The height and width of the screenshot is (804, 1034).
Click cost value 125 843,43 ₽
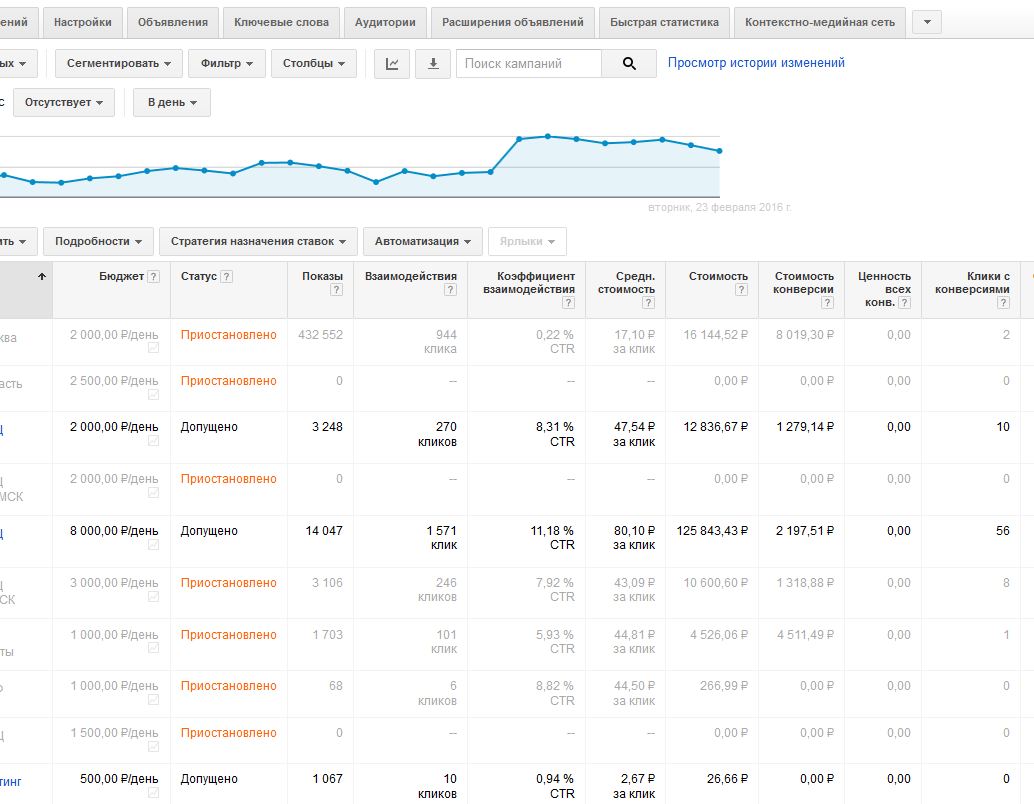click(712, 531)
